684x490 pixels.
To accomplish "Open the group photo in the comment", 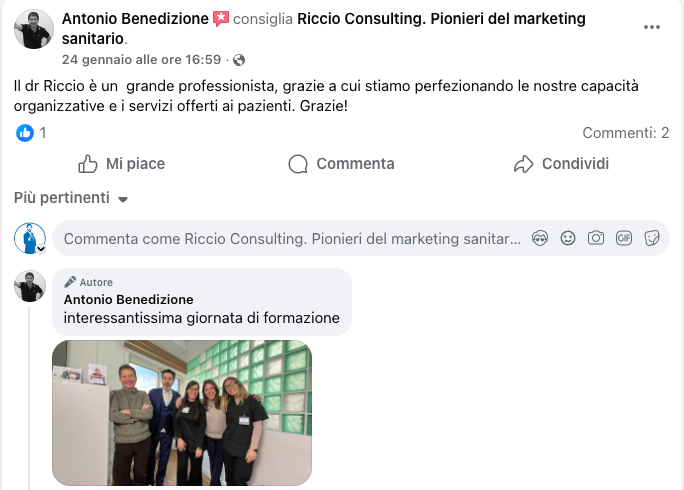I will coord(182,412).
